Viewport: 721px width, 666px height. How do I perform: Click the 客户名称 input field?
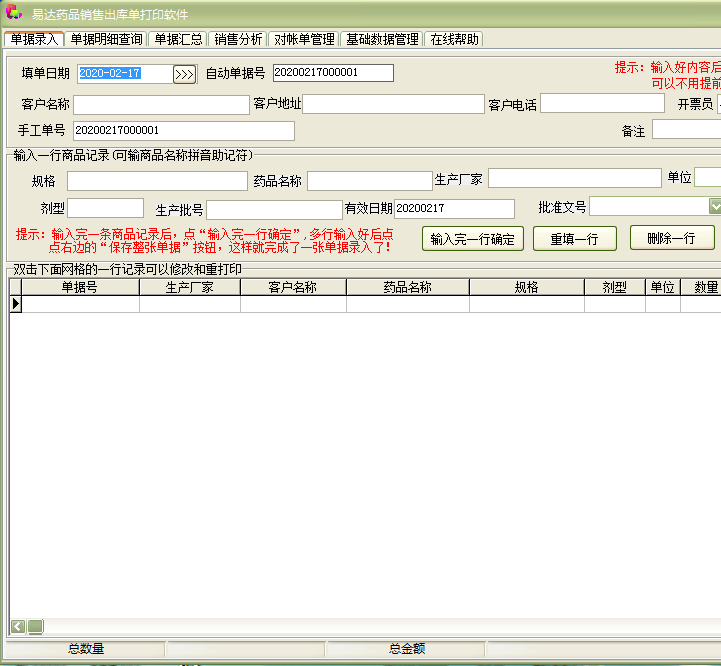[x=161, y=105]
